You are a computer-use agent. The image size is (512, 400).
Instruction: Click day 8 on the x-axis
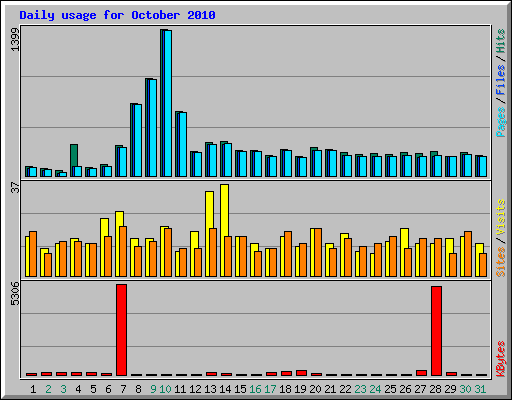138,389
